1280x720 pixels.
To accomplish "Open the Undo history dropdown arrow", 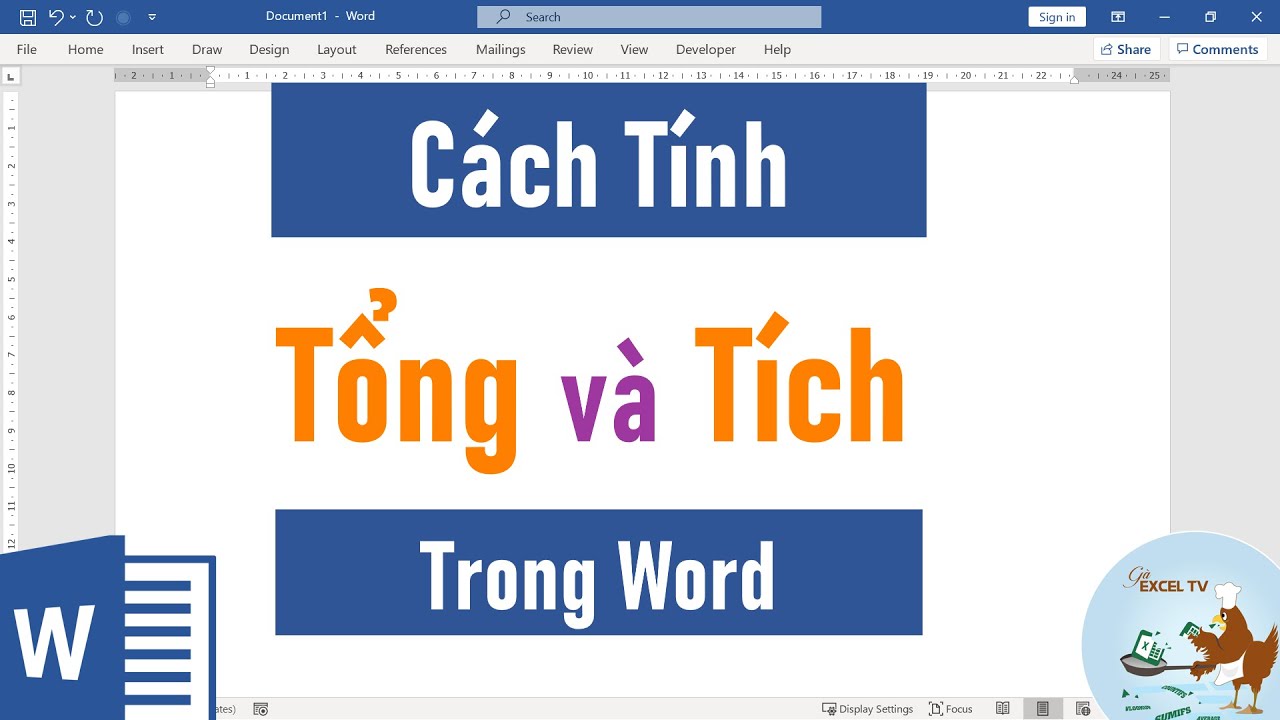I will [x=73, y=17].
